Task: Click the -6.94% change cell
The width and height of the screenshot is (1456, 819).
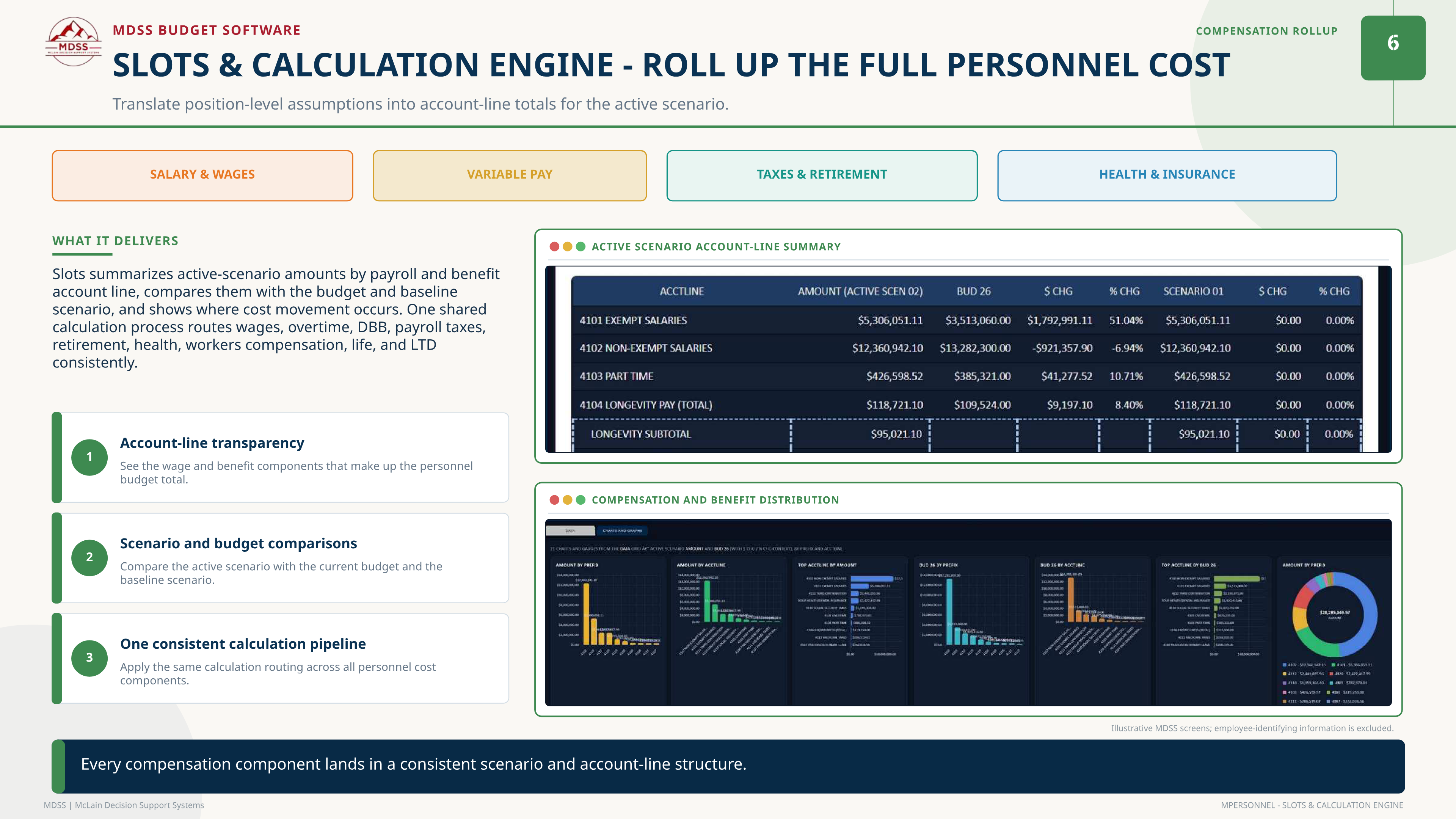Action: pyautogui.click(x=1127, y=348)
